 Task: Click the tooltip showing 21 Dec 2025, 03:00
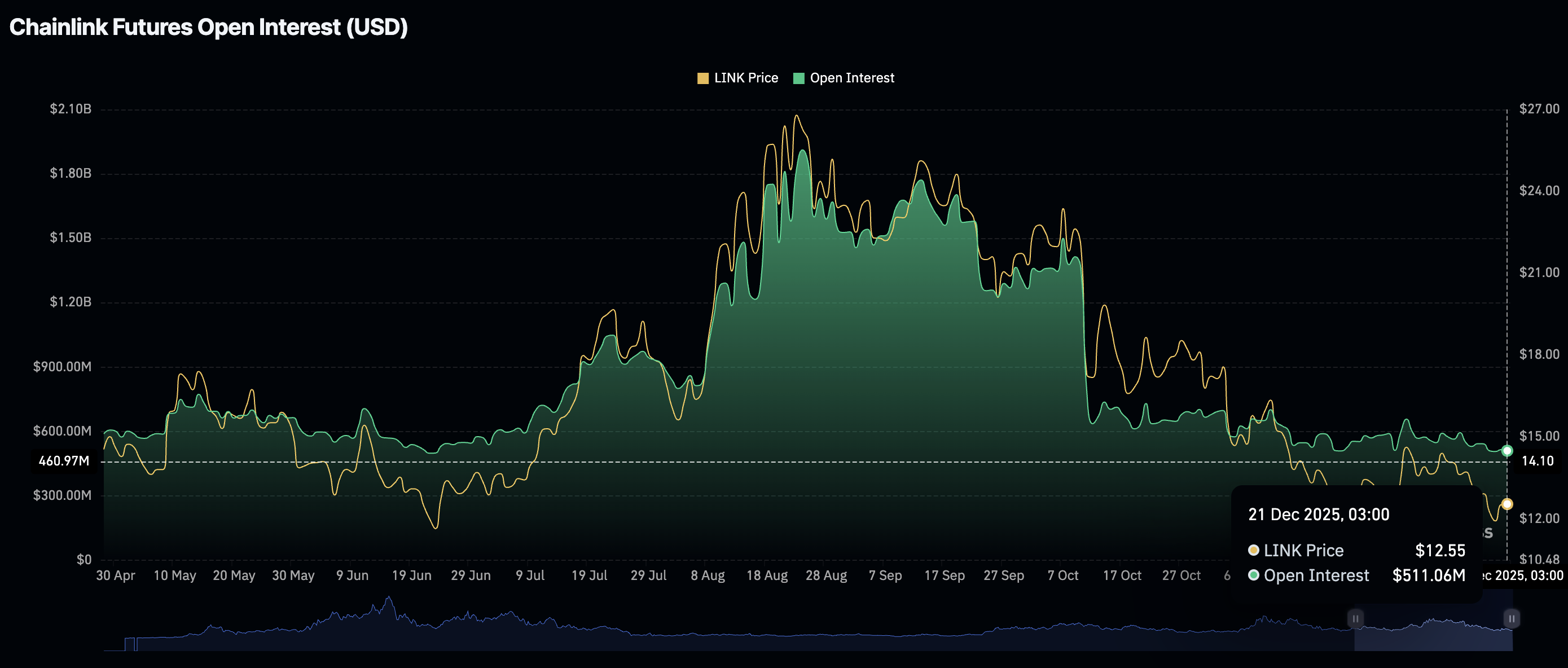(x=1318, y=514)
